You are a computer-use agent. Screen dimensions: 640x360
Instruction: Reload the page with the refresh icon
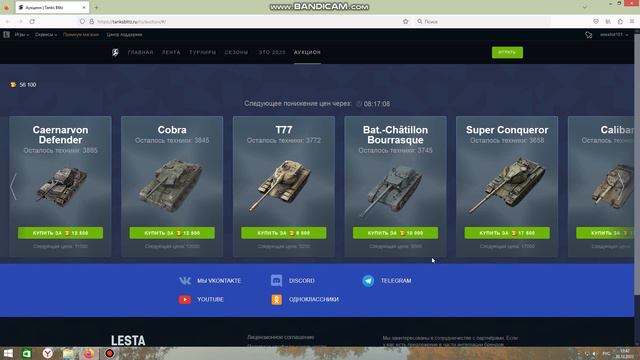pyautogui.click(x=32, y=22)
